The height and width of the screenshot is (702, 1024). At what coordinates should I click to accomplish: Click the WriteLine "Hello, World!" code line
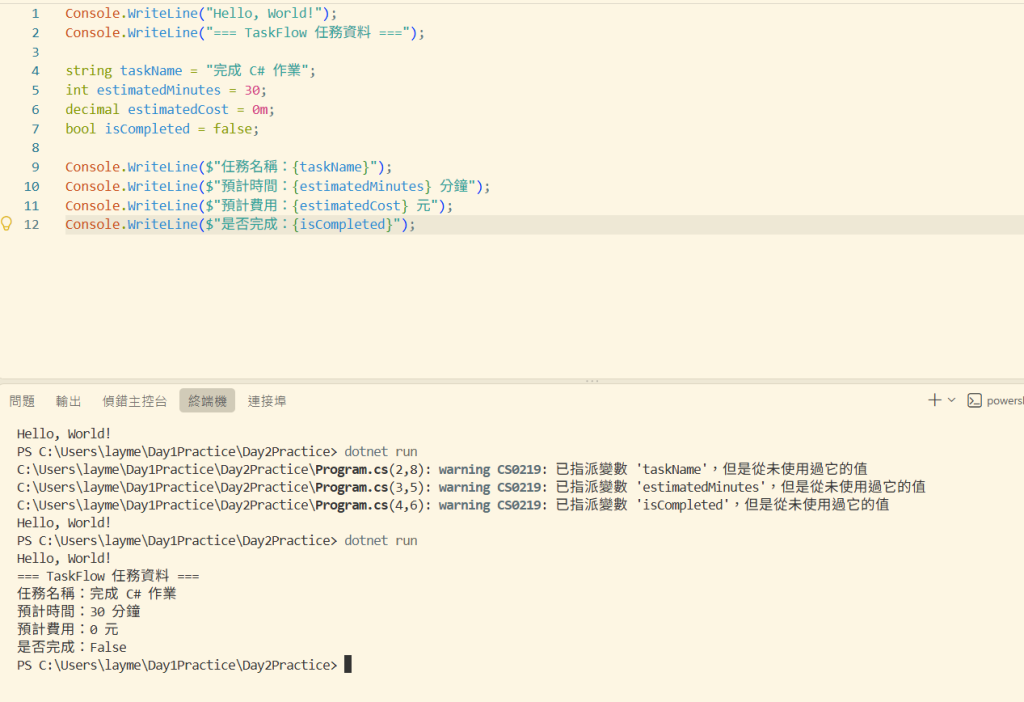coord(201,13)
